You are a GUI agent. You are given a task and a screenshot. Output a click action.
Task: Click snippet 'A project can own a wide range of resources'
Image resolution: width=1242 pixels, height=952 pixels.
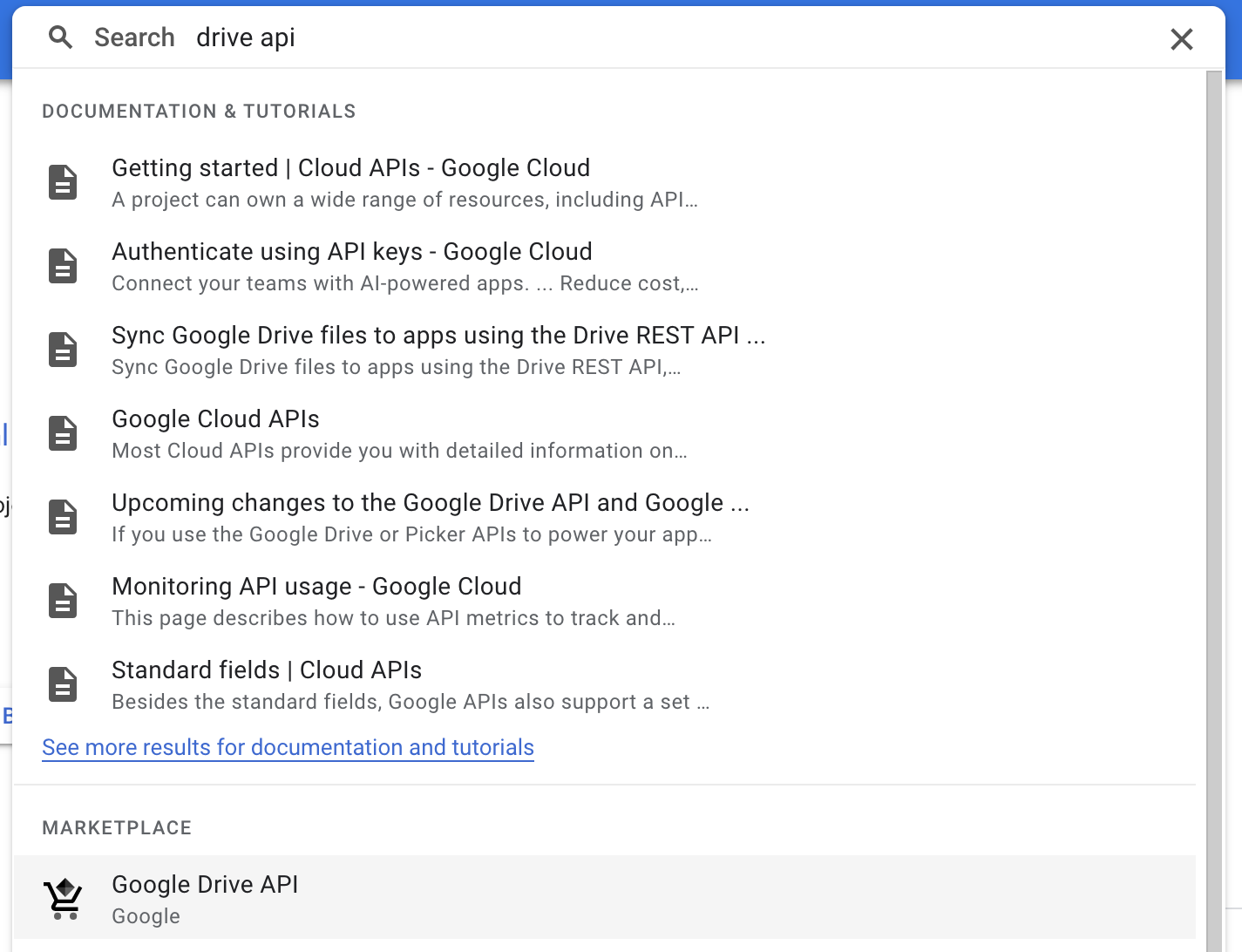coord(404,200)
